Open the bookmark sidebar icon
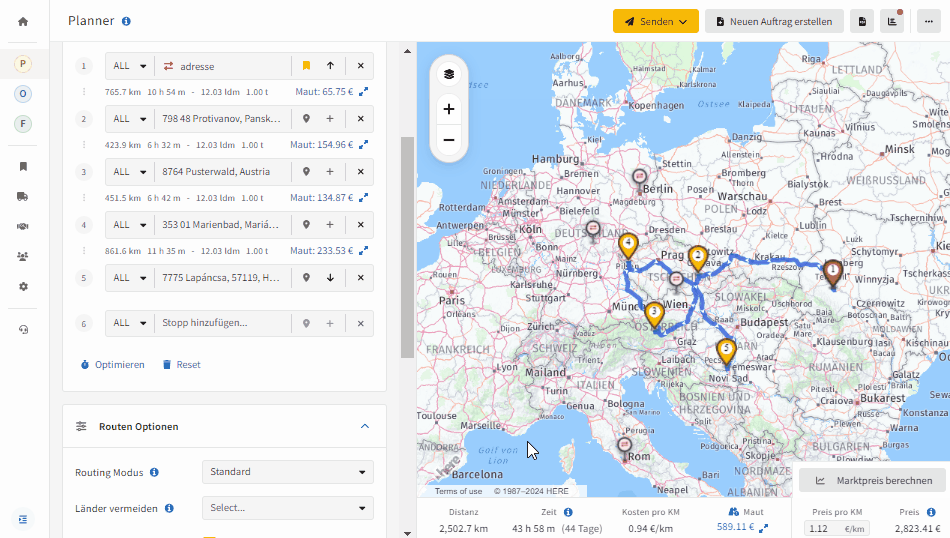Image resolution: width=950 pixels, height=538 pixels. click(23, 166)
